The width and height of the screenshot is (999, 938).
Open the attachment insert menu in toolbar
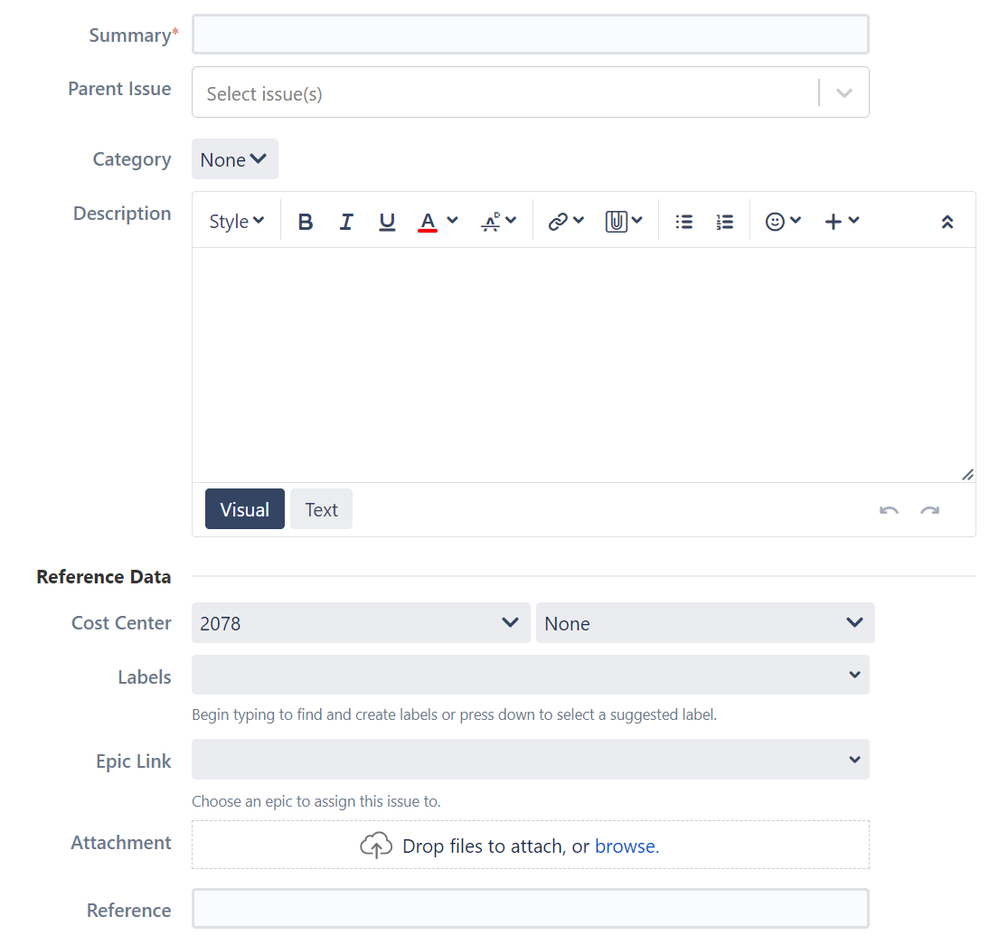tap(624, 221)
